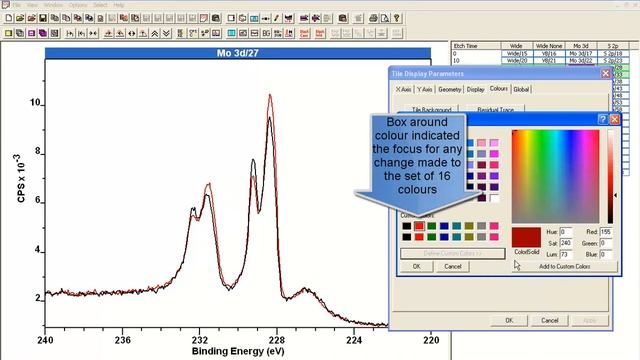Click the Lum value field

point(566,254)
